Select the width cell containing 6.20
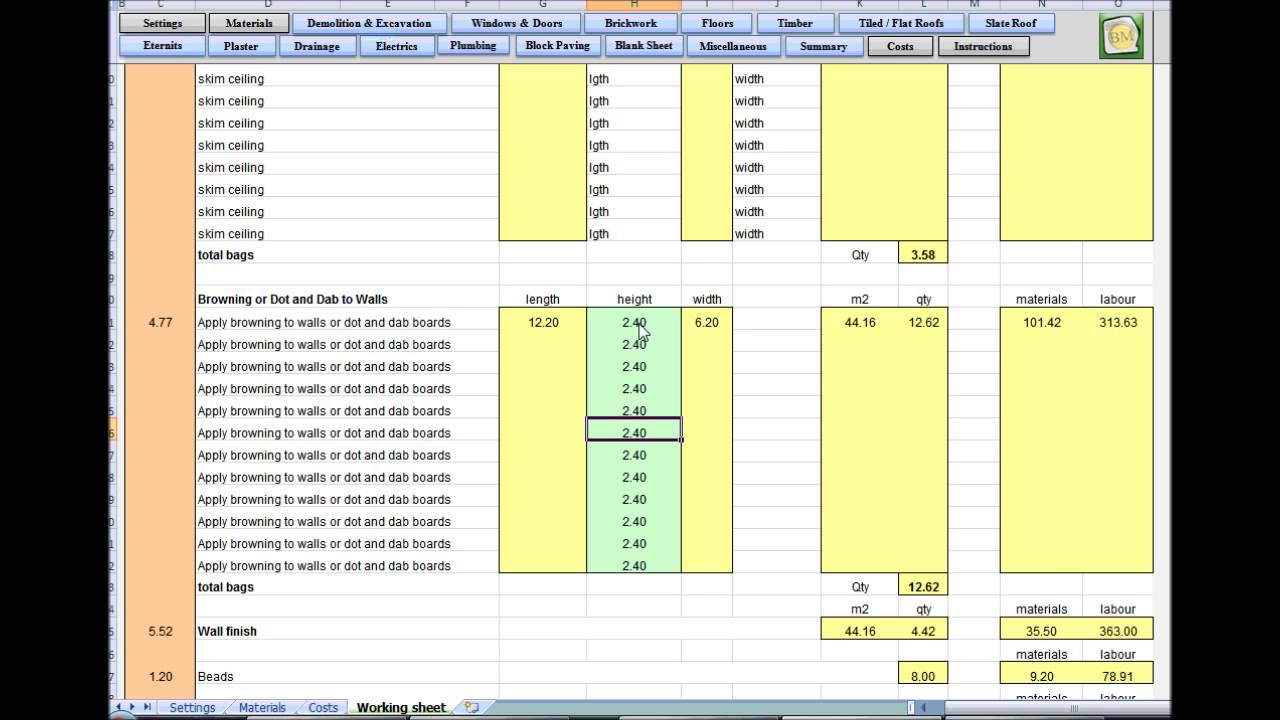The image size is (1280, 720). (x=707, y=322)
